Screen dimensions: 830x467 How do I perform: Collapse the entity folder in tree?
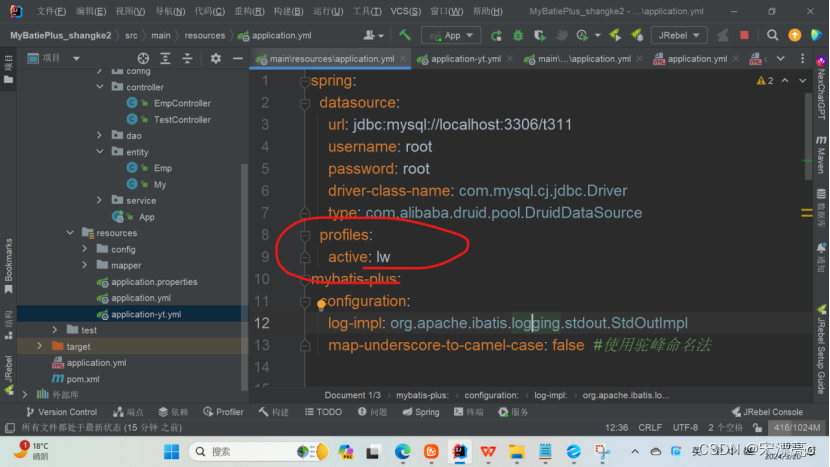click(100, 152)
